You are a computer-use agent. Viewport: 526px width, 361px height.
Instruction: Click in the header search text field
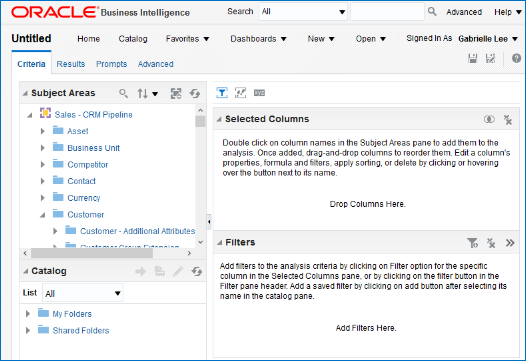coord(387,12)
